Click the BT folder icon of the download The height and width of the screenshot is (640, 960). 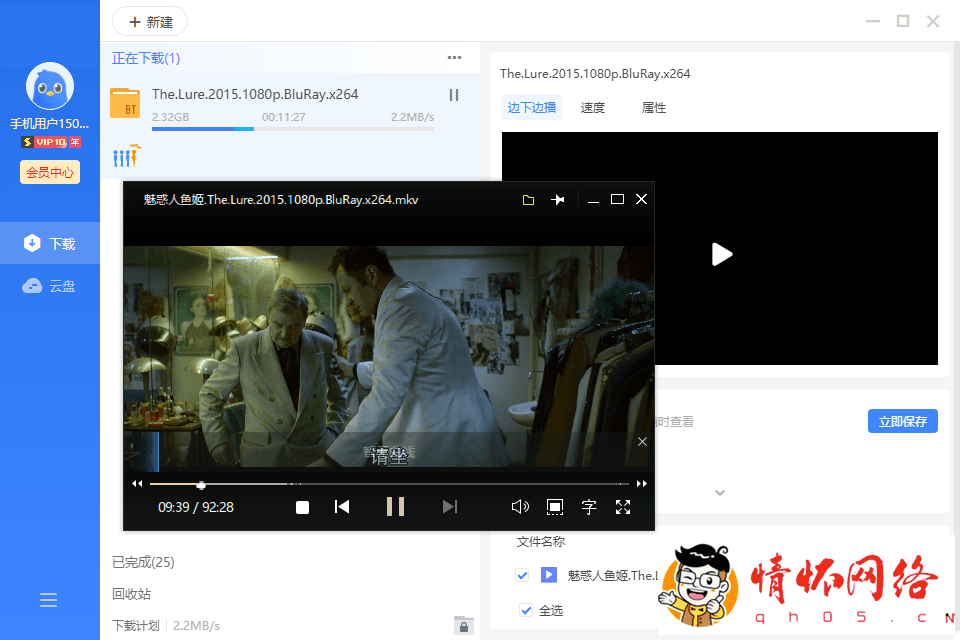pyautogui.click(x=126, y=103)
